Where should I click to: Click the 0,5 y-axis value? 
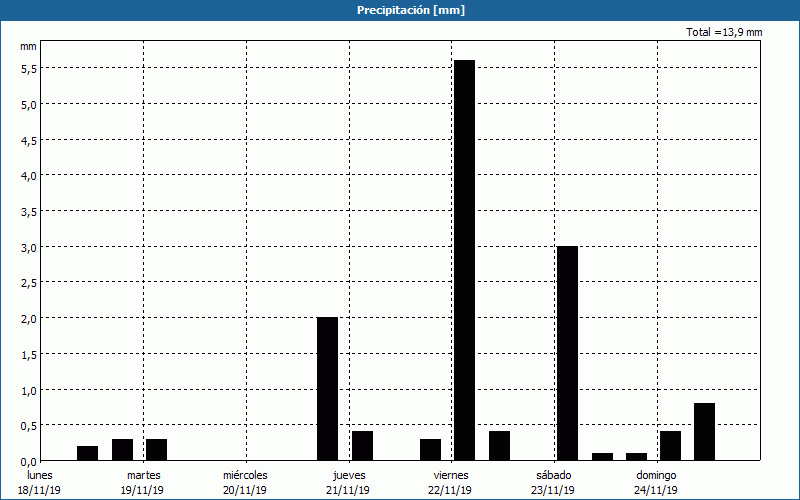point(29,426)
